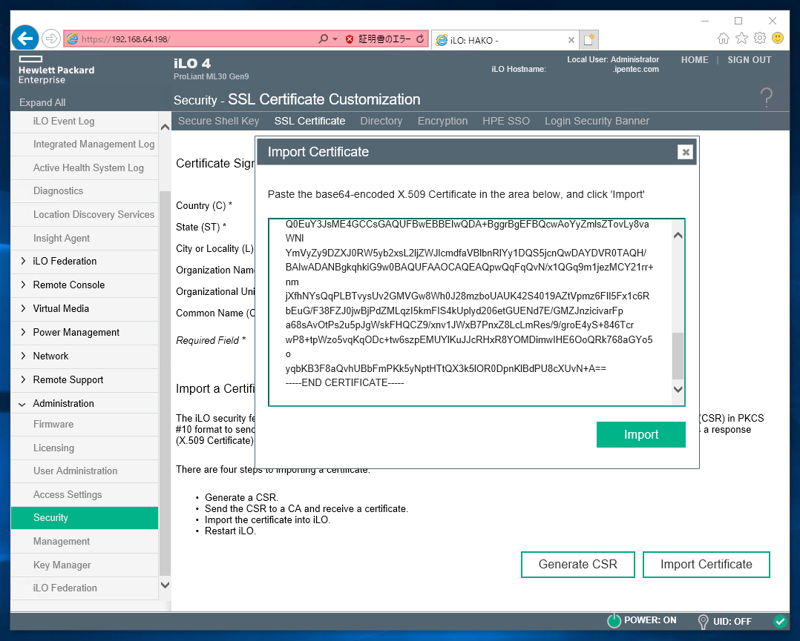Select Insight Agent in the sidebar
The image size is (800, 641).
pyautogui.click(x=85, y=238)
